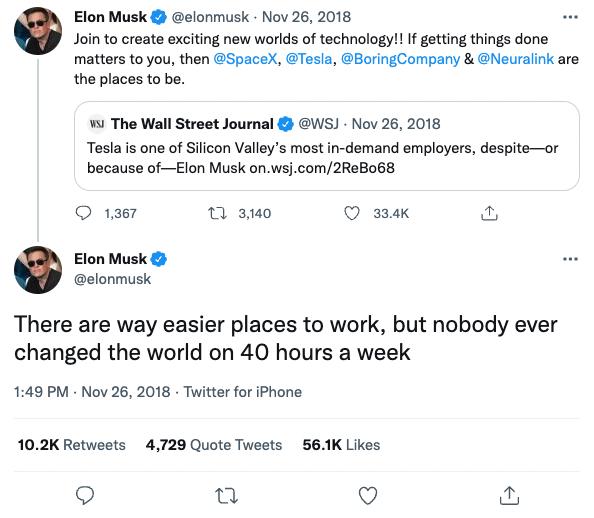Open more options on the second tweet
Viewport: 594px width, 518px height.
pyautogui.click(x=570, y=259)
